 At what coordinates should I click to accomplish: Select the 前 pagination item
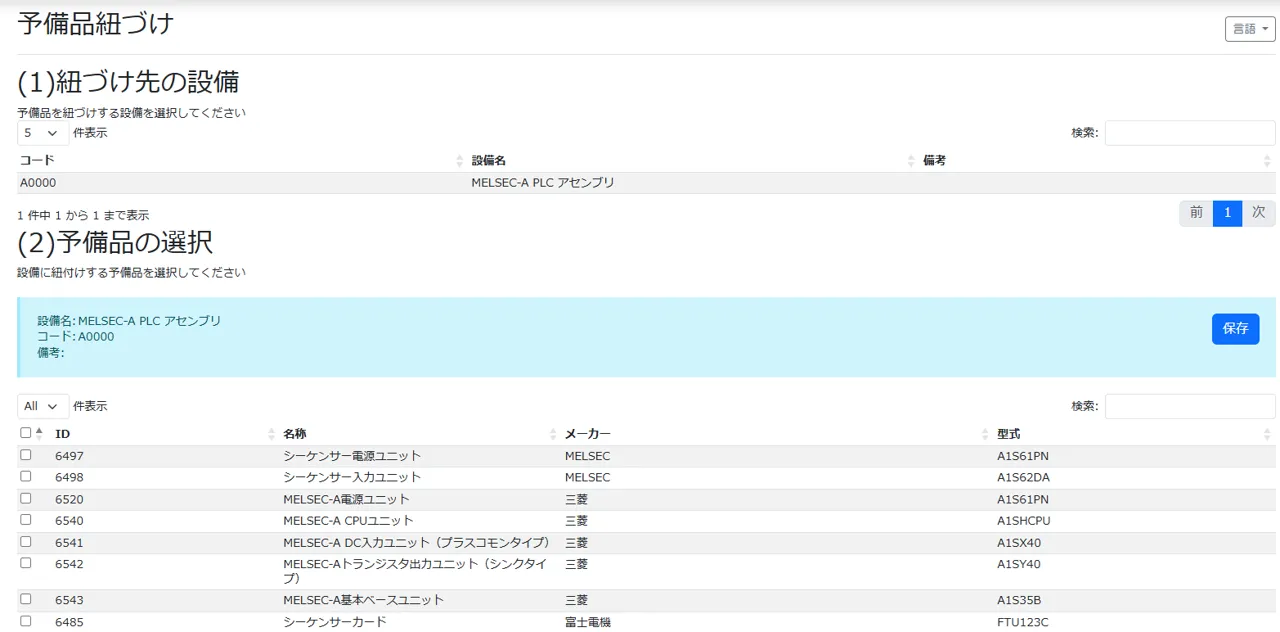click(1194, 213)
